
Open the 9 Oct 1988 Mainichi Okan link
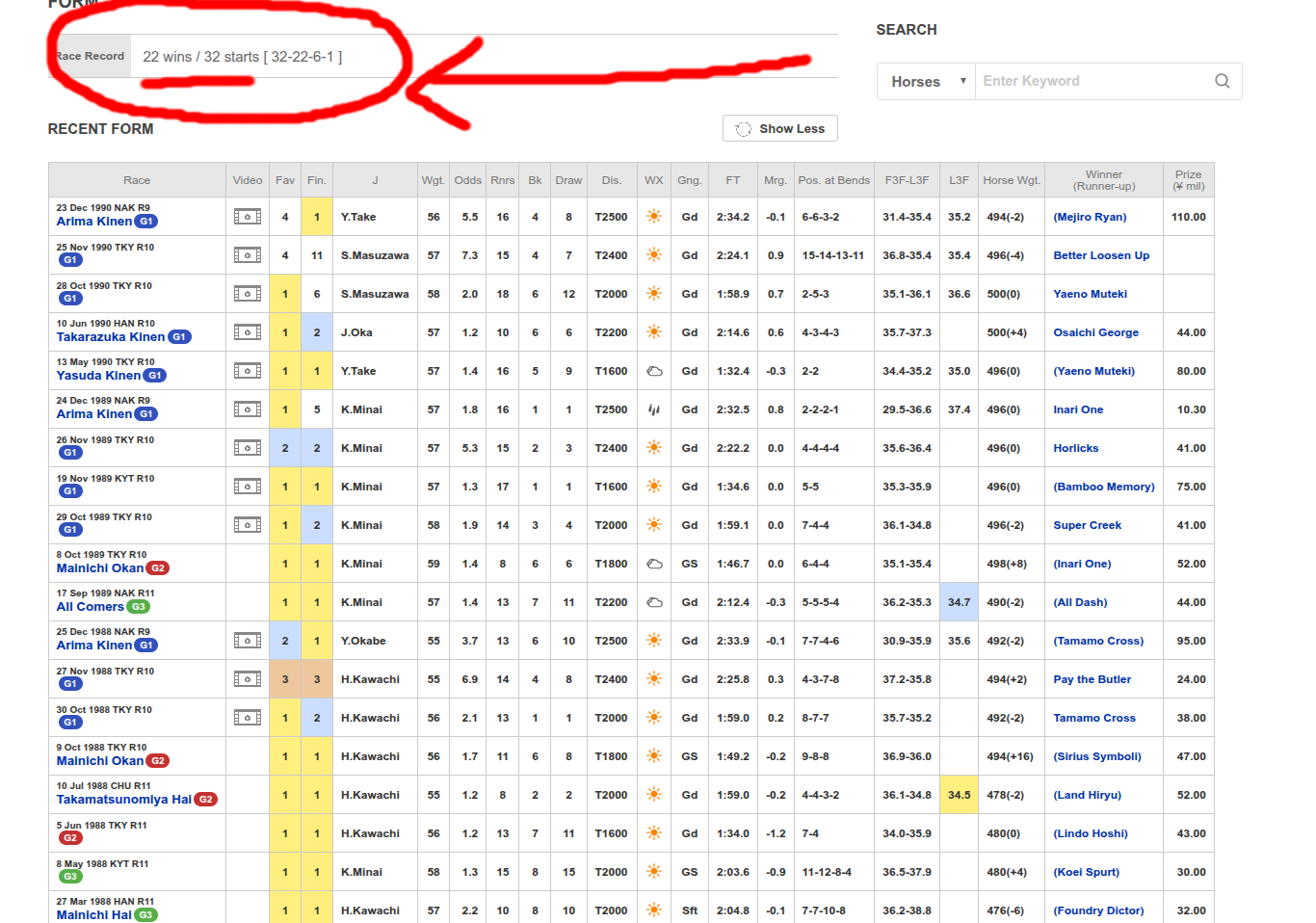[100, 761]
